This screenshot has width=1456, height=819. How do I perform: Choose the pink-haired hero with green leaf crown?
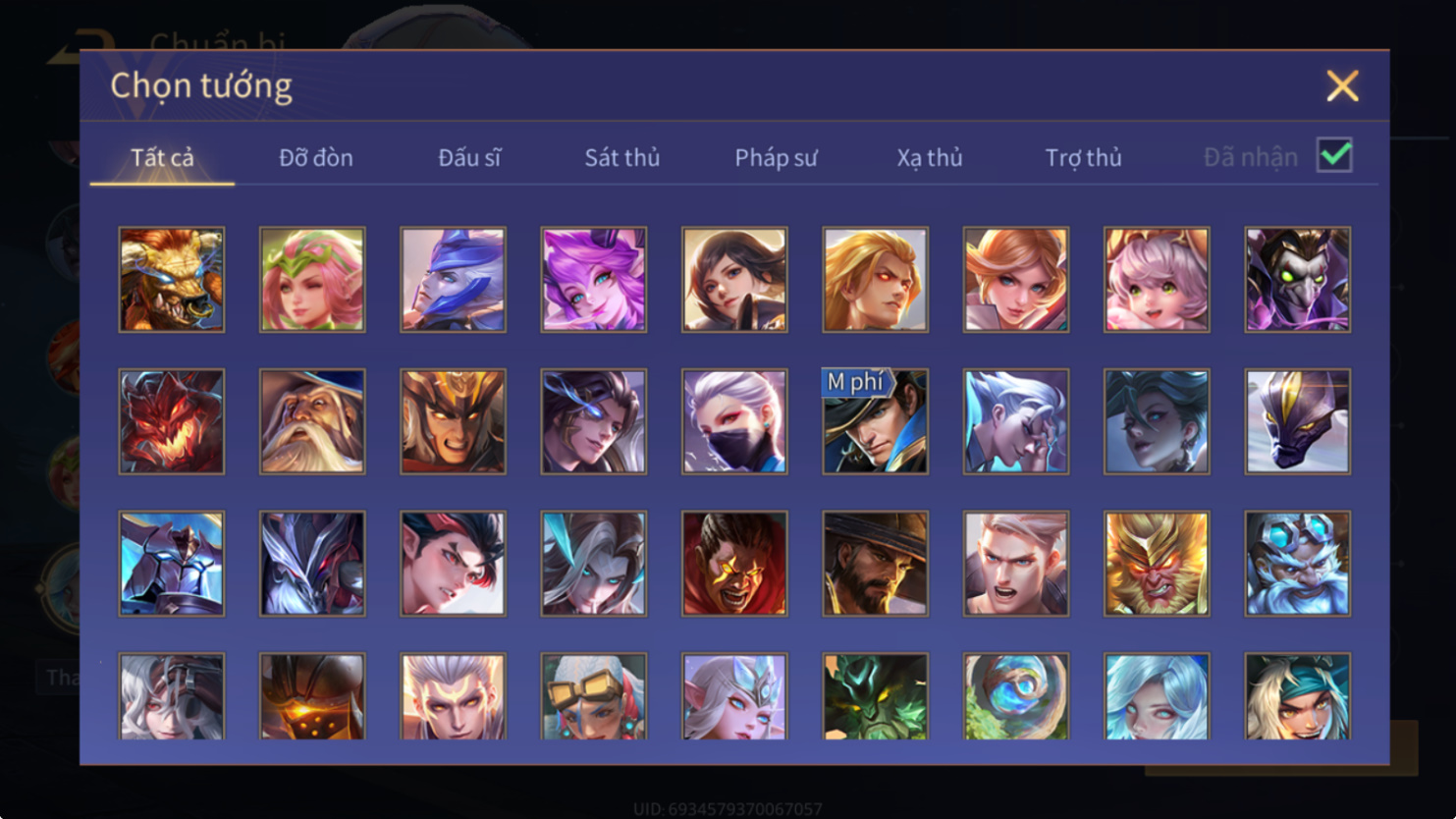click(x=312, y=280)
